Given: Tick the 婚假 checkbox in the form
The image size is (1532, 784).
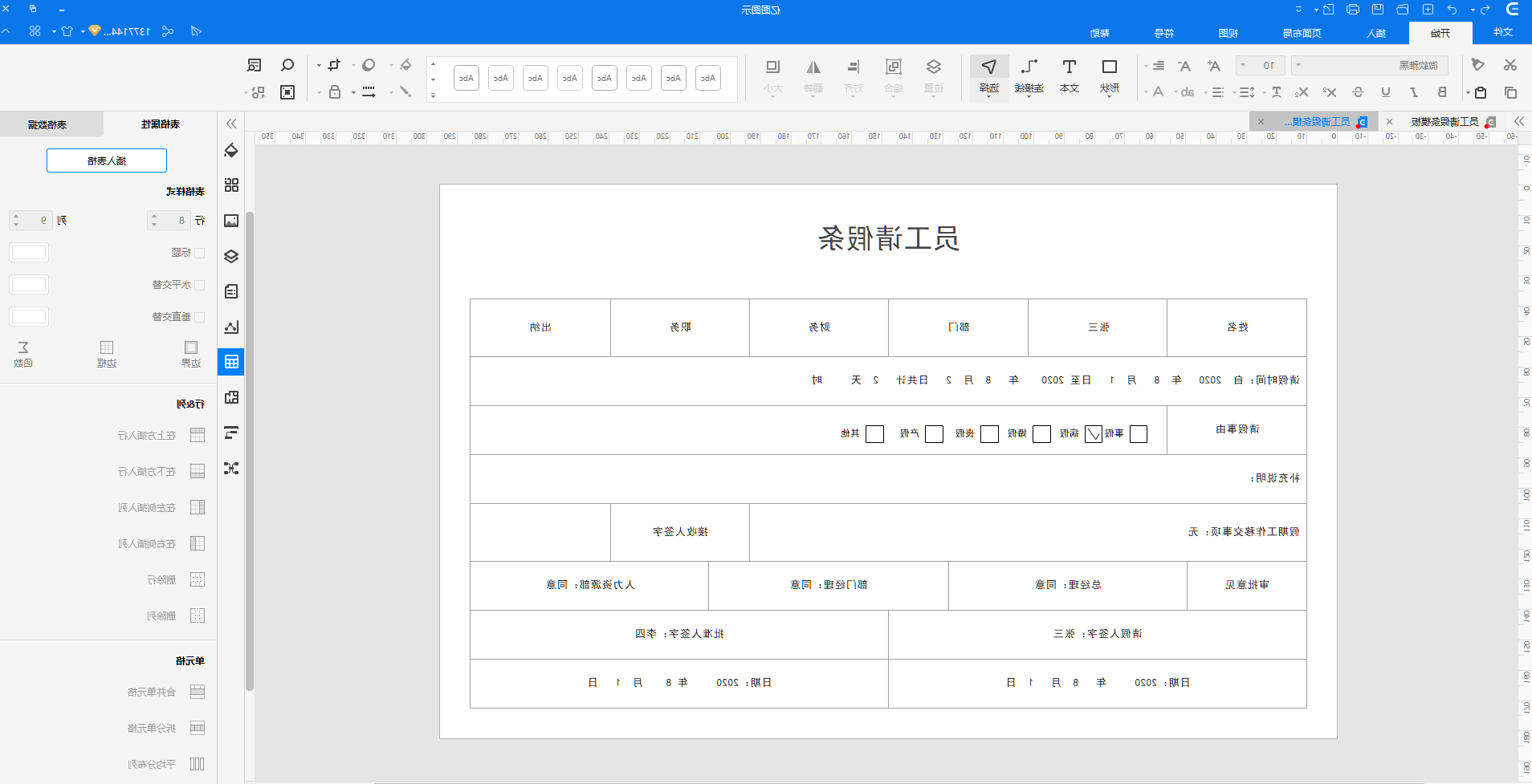Looking at the screenshot, I should (x=1041, y=434).
